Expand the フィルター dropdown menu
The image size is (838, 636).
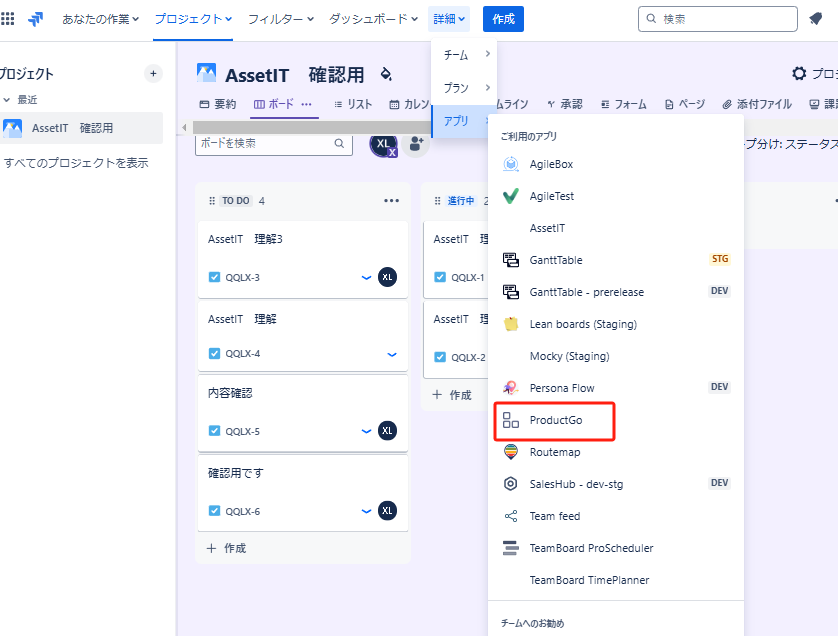coord(280,19)
